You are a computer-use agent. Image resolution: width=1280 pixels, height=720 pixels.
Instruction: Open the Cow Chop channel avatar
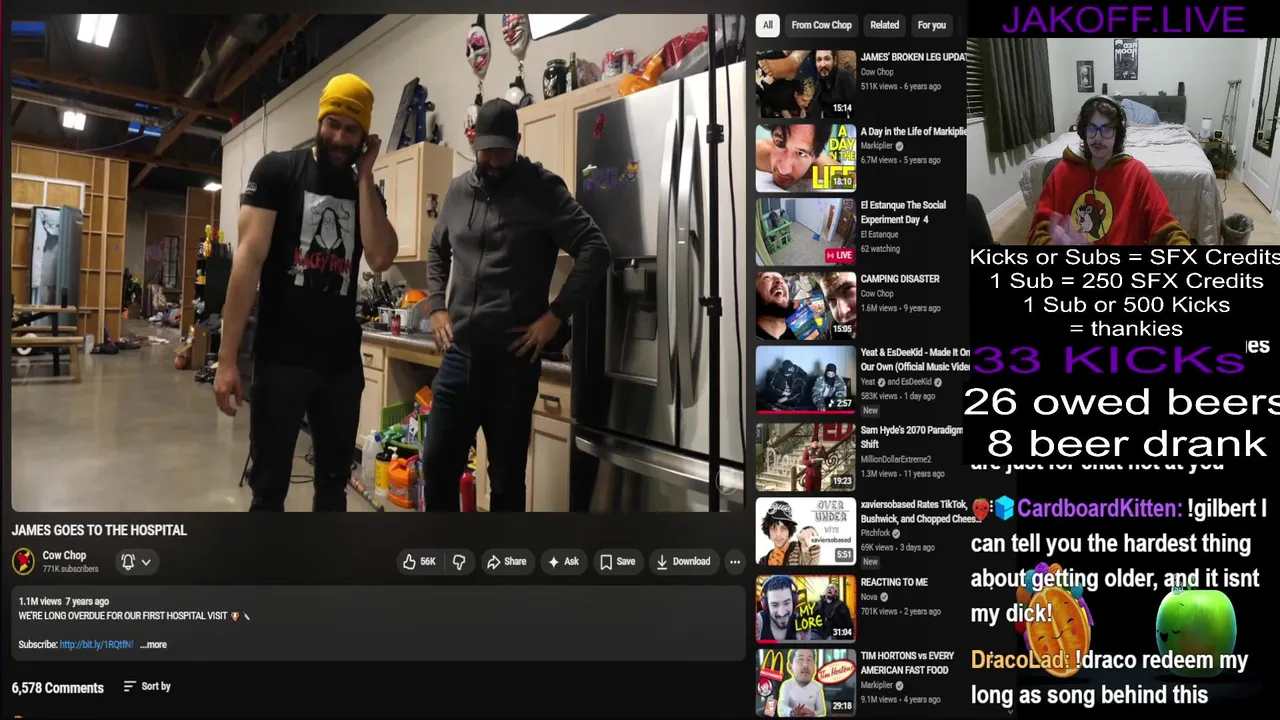coord(23,562)
